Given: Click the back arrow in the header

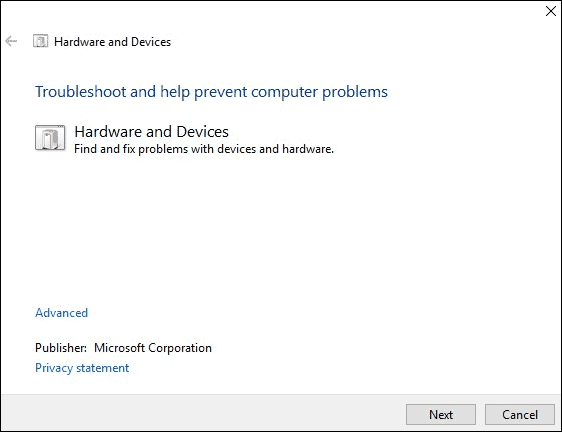Looking at the screenshot, I should 11,41.
